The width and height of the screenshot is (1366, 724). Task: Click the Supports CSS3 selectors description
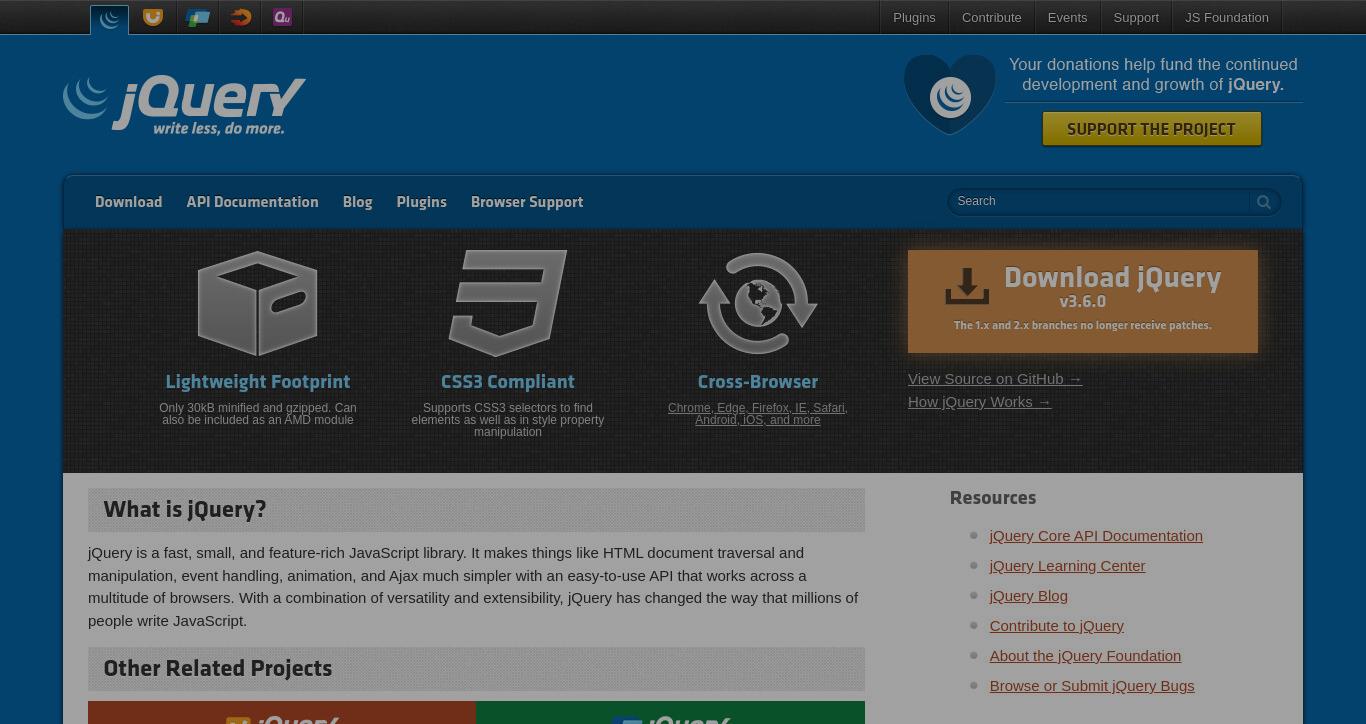pos(508,420)
